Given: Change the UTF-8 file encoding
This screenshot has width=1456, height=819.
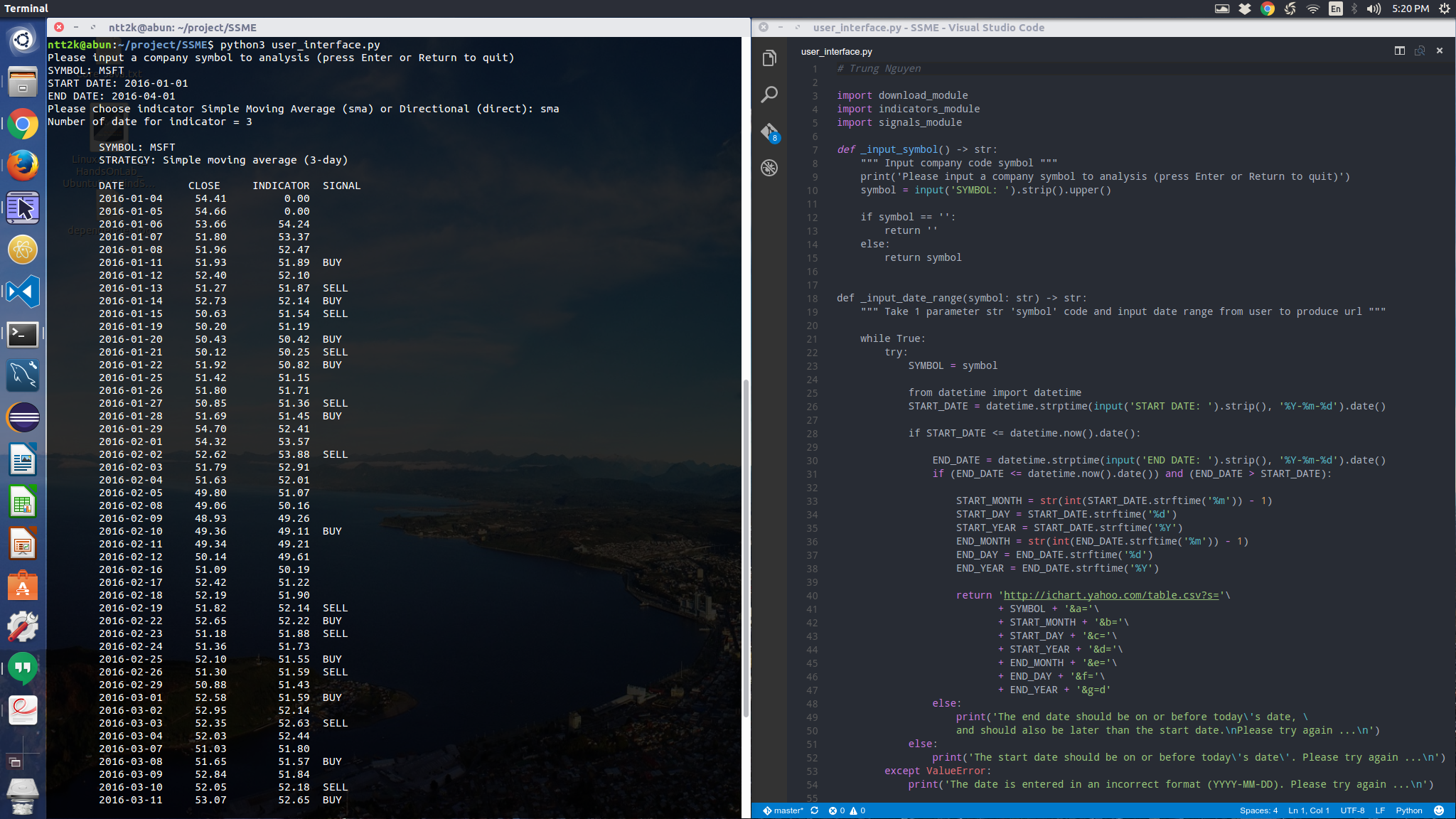Looking at the screenshot, I should pos(1352,810).
